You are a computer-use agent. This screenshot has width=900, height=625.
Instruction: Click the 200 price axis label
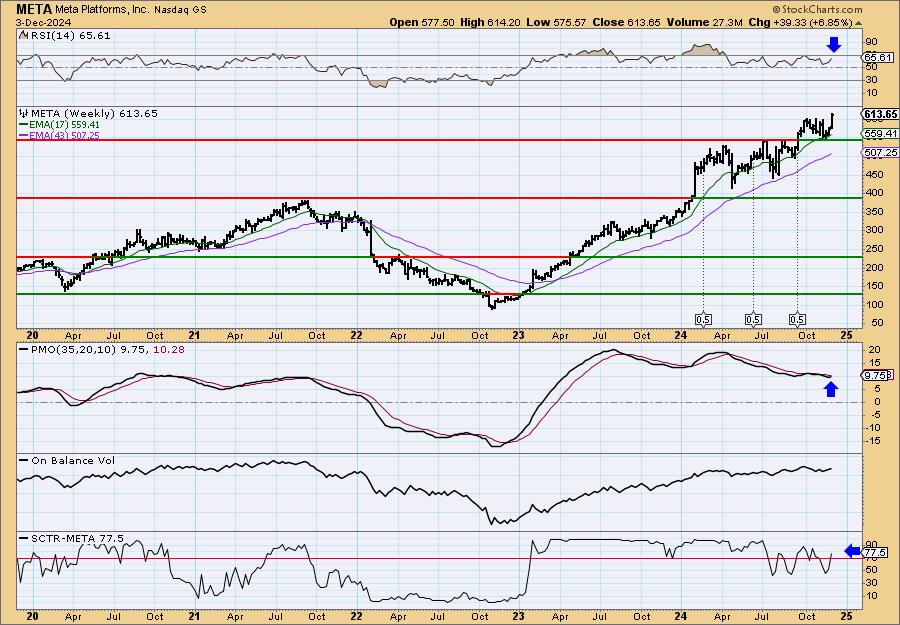point(874,267)
